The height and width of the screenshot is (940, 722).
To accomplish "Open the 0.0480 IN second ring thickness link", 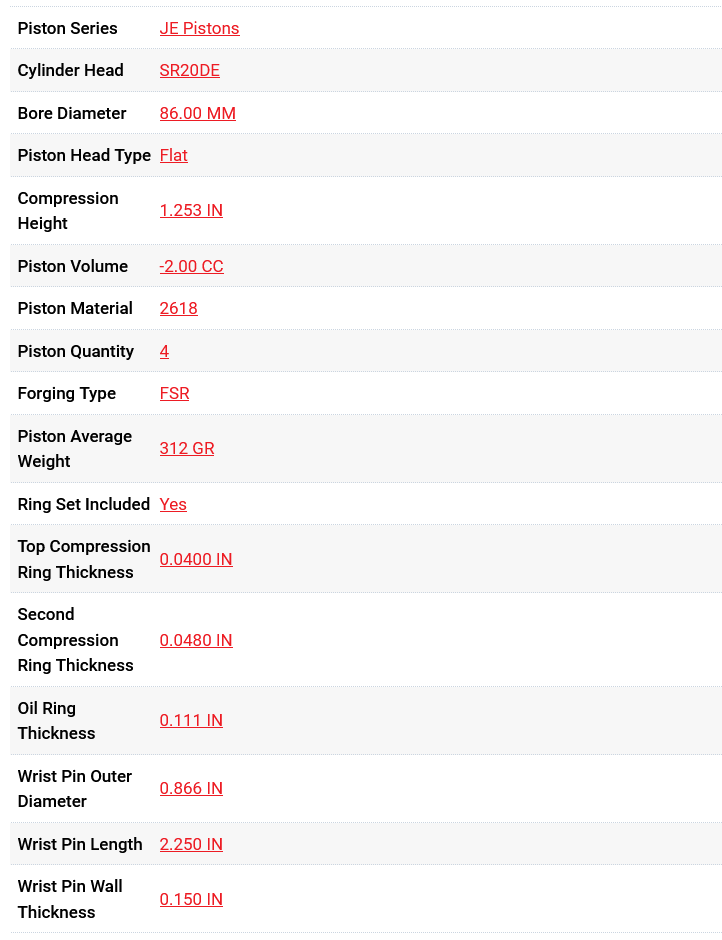I will [x=195, y=640].
